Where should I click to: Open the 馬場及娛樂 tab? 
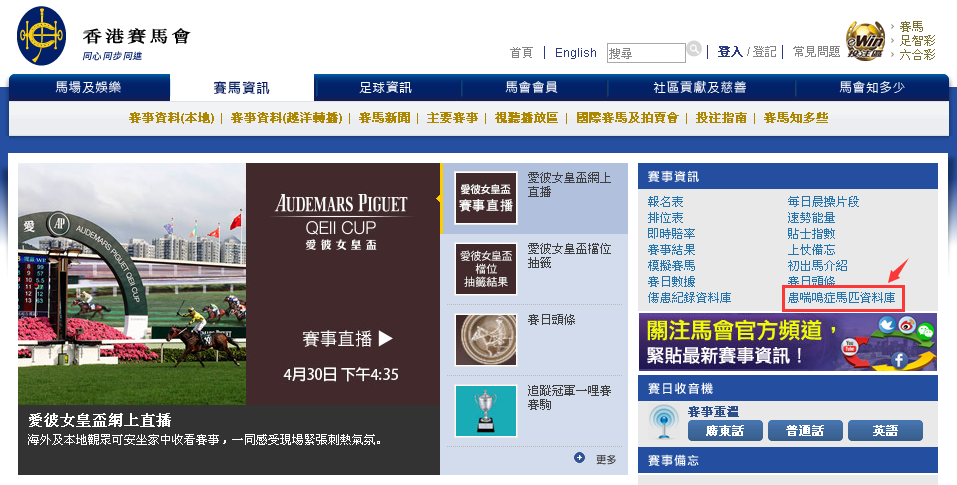coord(88,87)
